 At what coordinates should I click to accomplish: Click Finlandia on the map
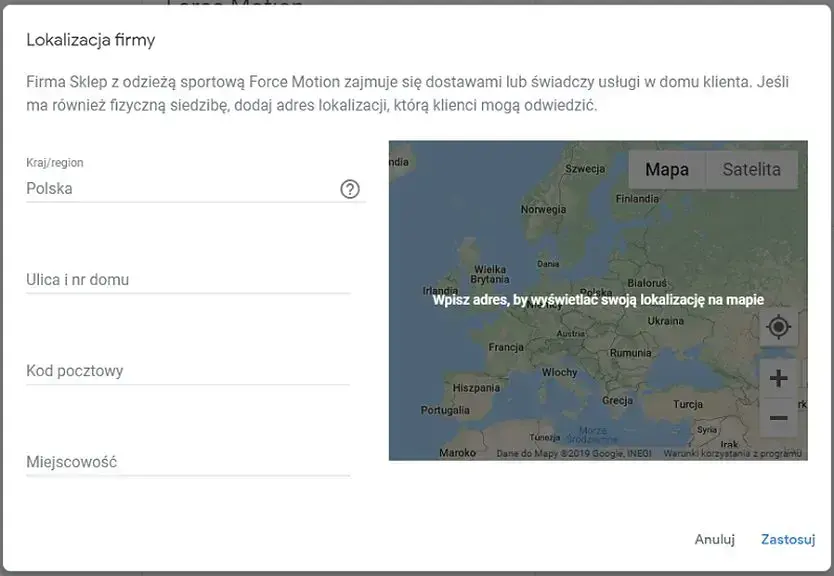[637, 198]
